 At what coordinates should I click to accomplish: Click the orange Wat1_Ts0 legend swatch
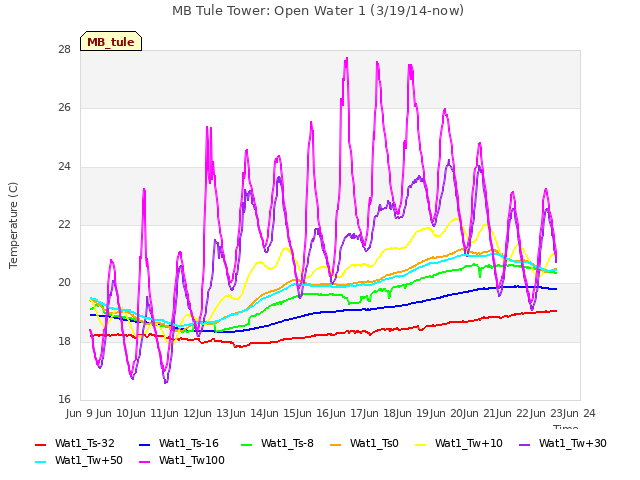[336, 445]
